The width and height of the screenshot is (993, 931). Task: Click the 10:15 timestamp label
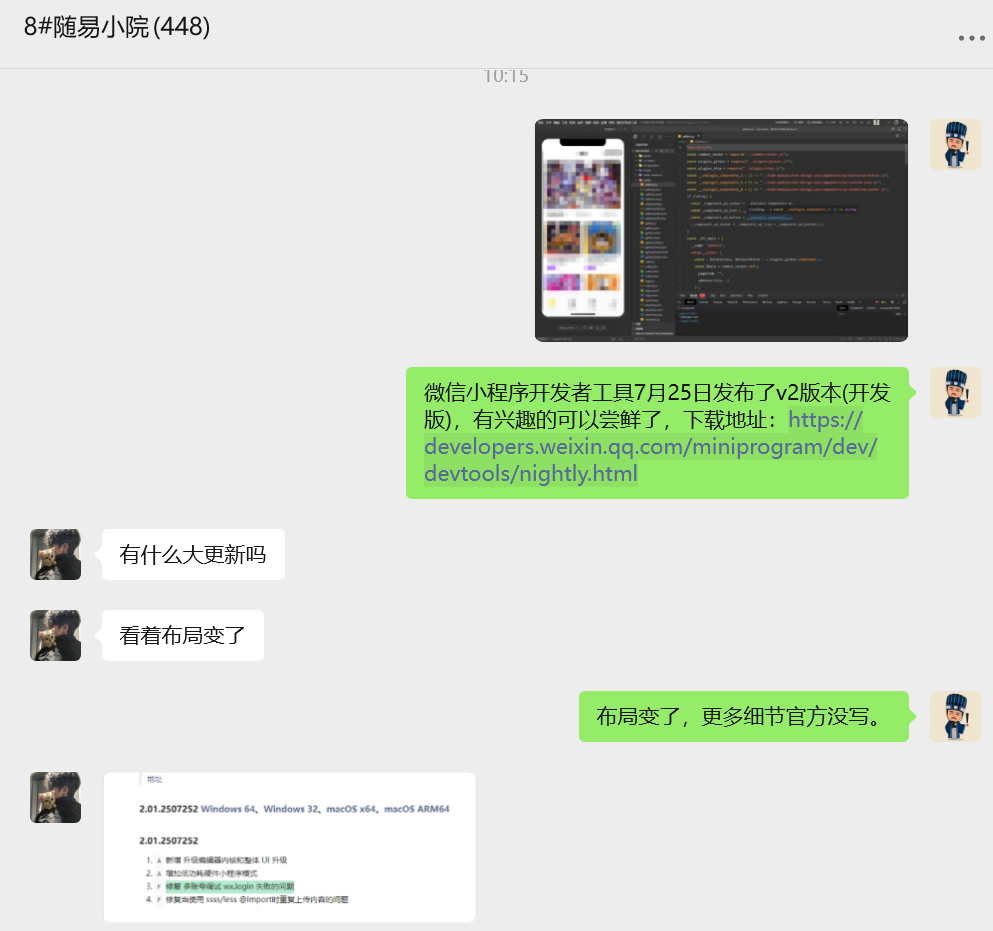[x=505, y=76]
